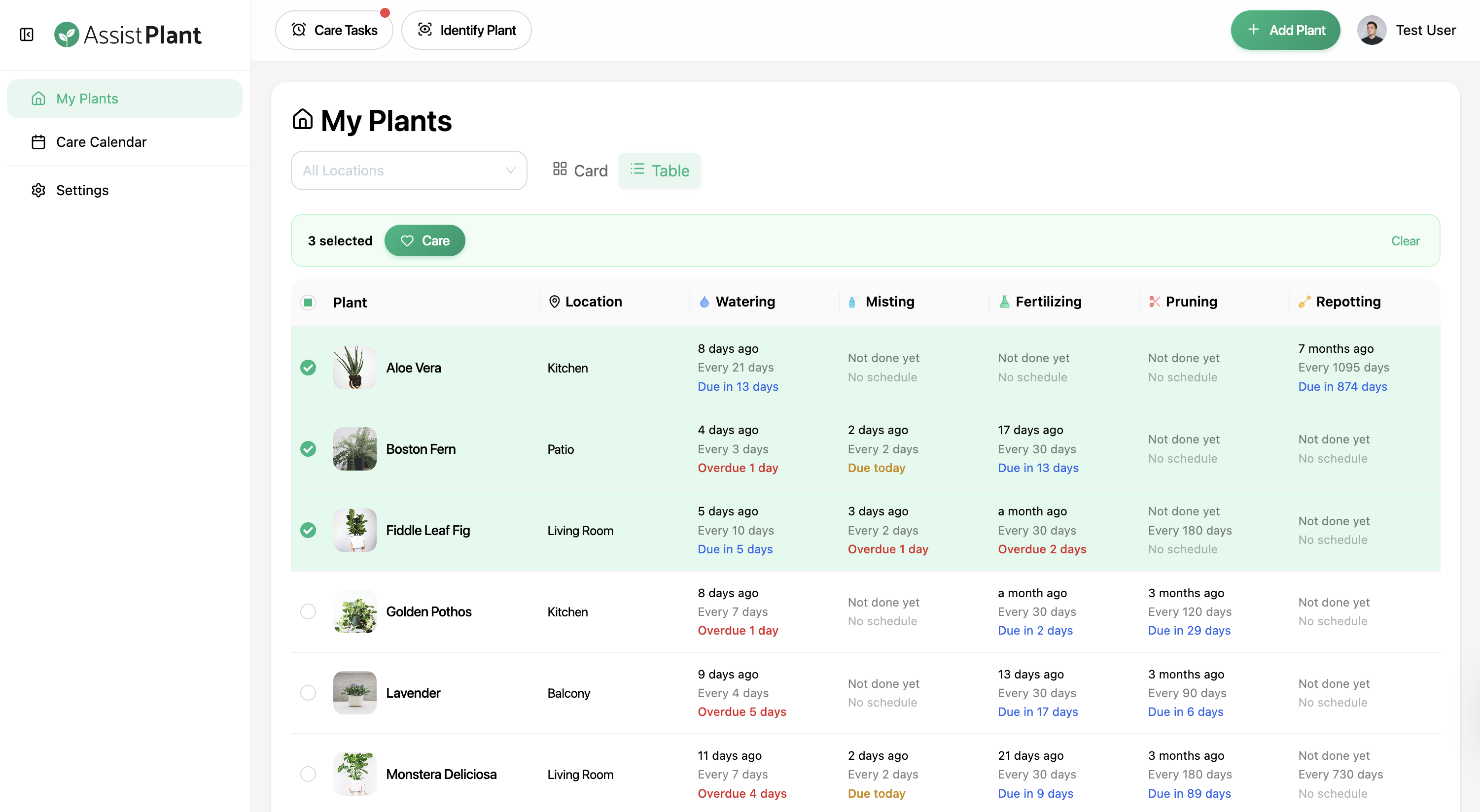Image resolution: width=1480 pixels, height=812 pixels.
Task: Click the scan icon in Identify Plant
Action: tap(424, 30)
